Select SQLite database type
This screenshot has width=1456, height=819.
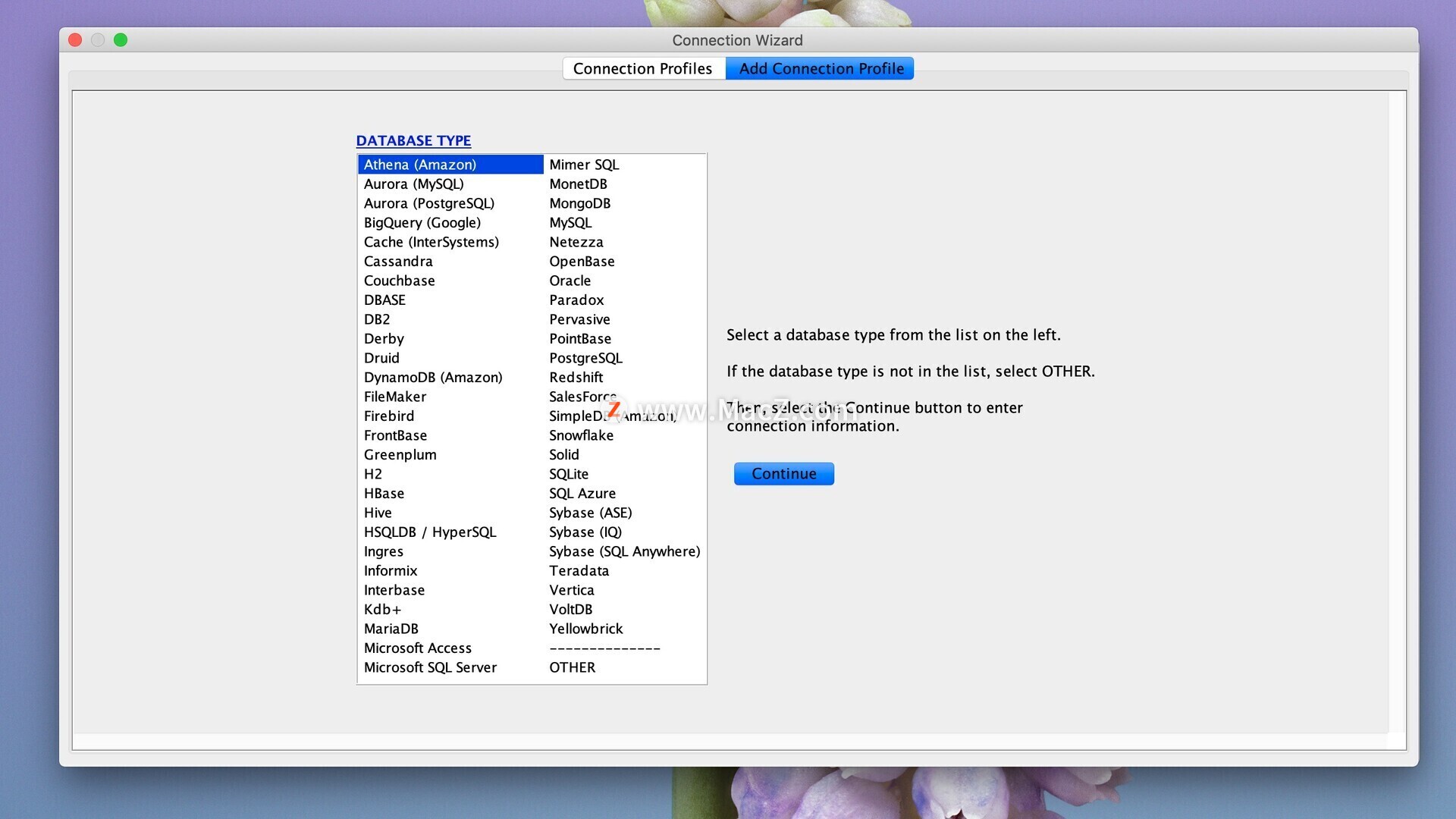pyautogui.click(x=625, y=474)
